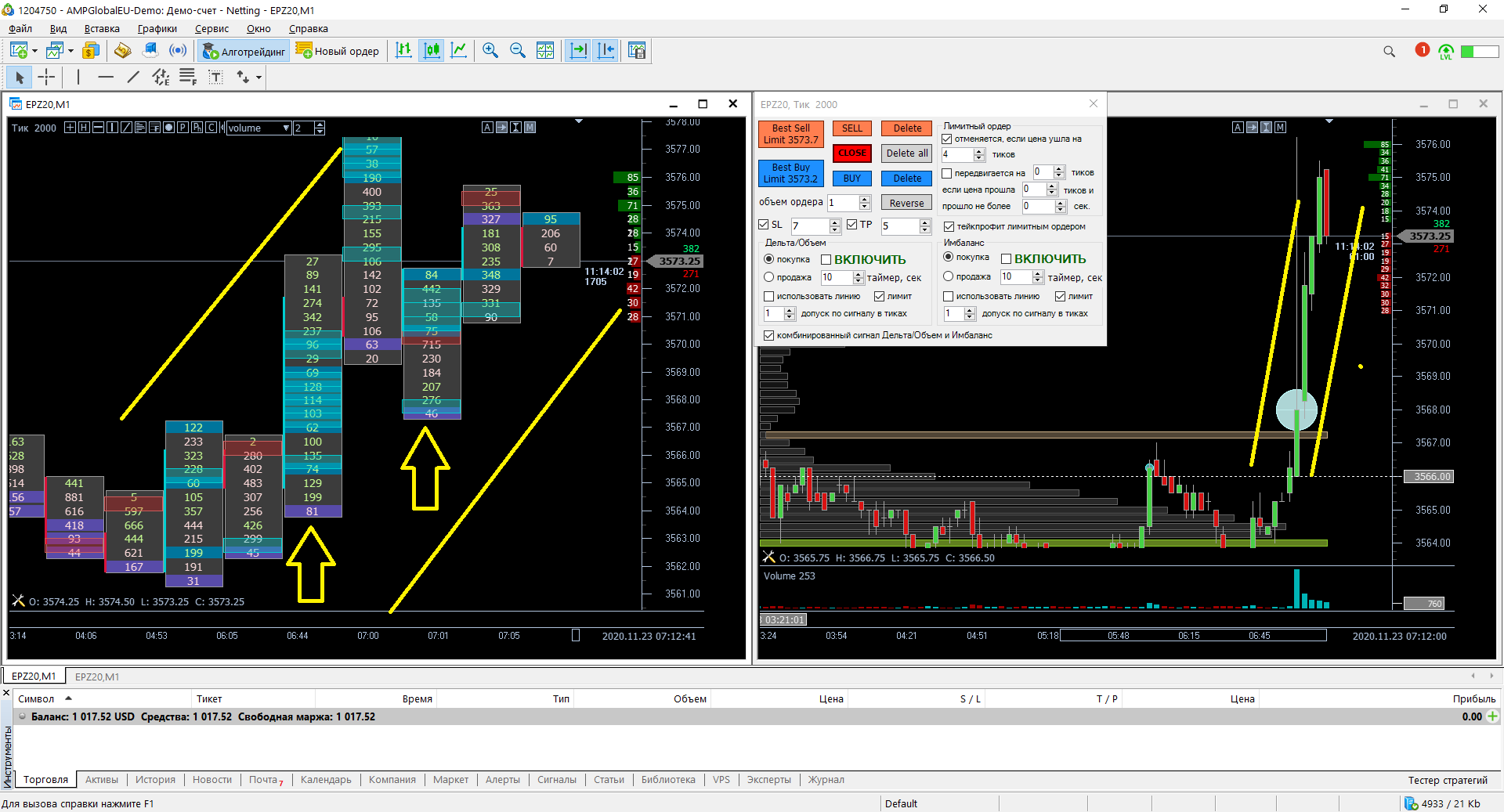Open the red notification badge

click(x=1423, y=50)
